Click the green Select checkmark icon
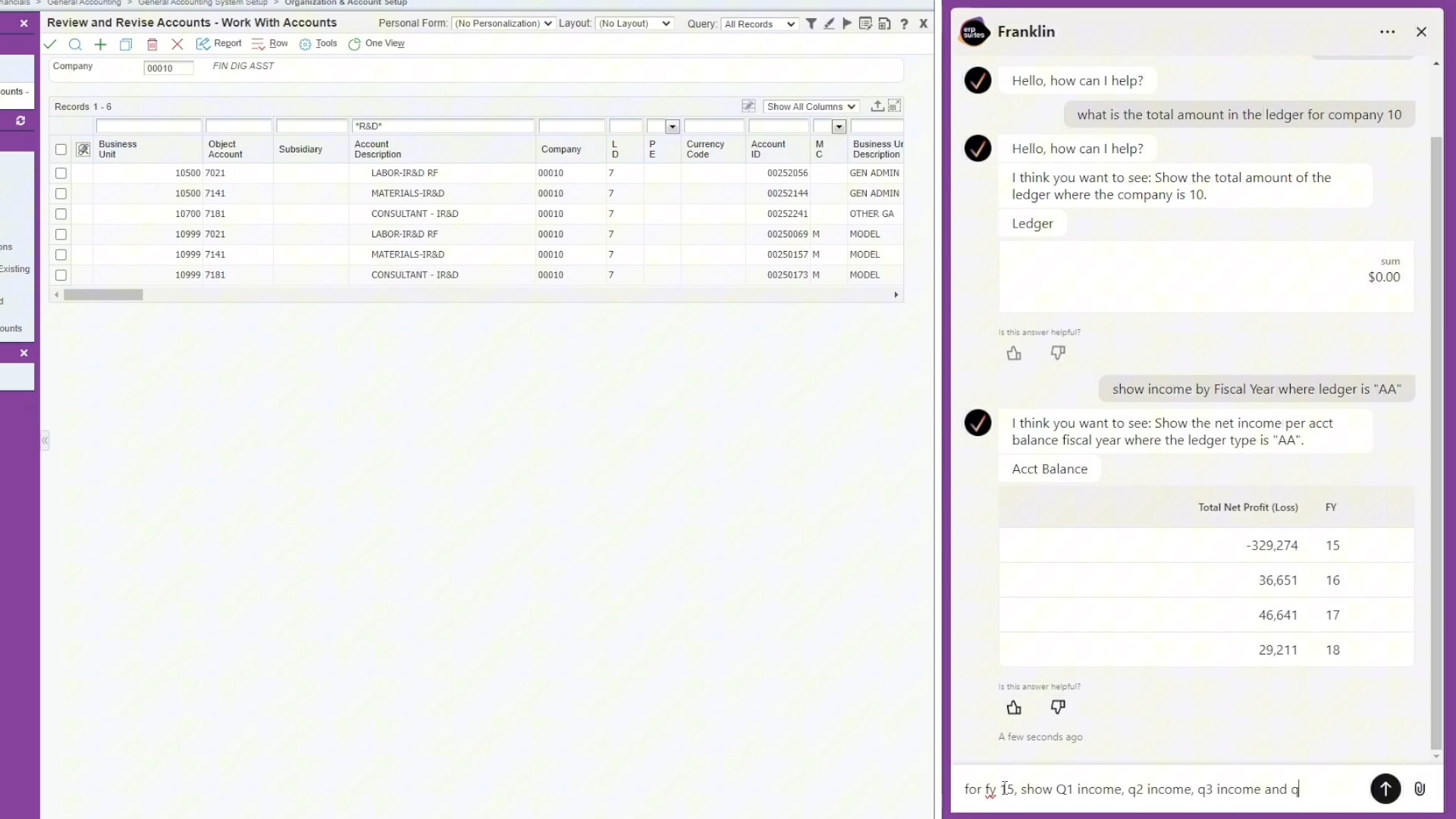The image size is (1456, 819). (50, 44)
